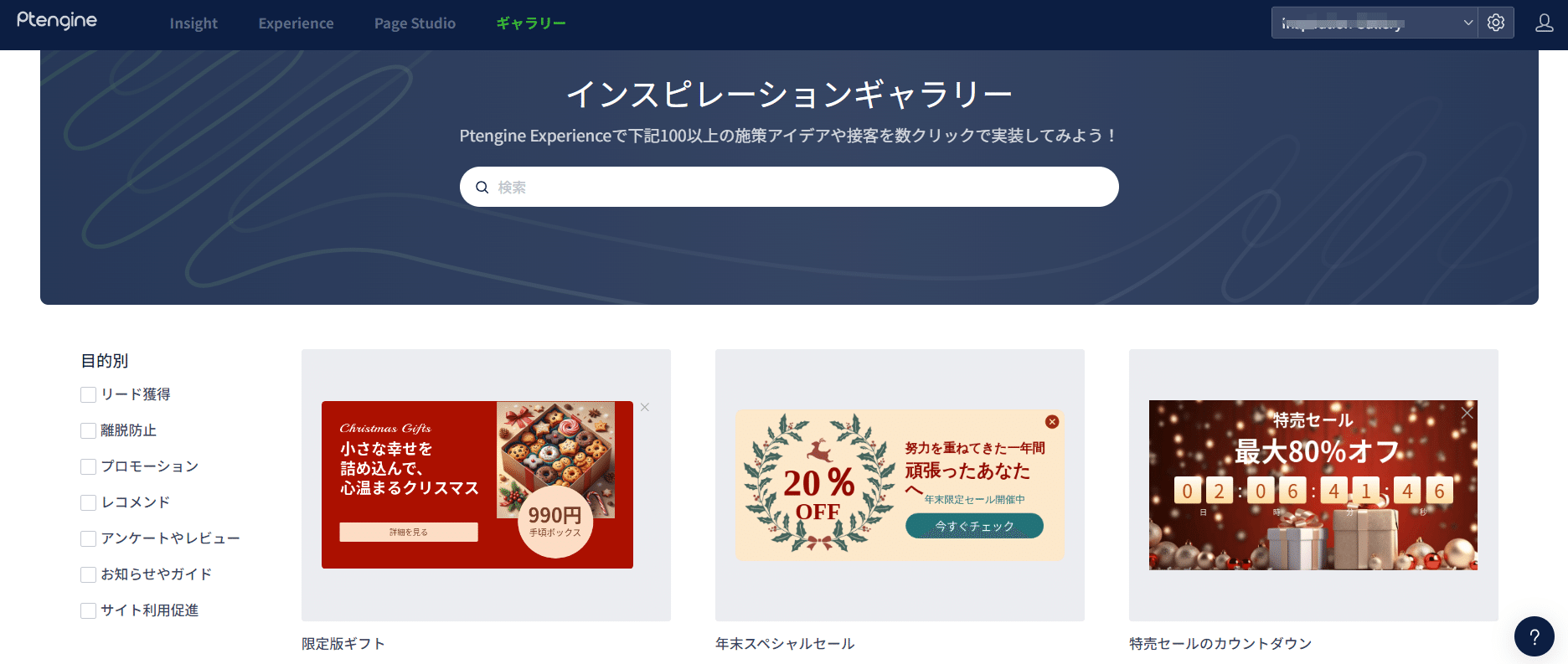The image size is (1568, 664).
Task: Check the リード獲得 checkbox
Action: pyautogui.click(x=88, y=394)
